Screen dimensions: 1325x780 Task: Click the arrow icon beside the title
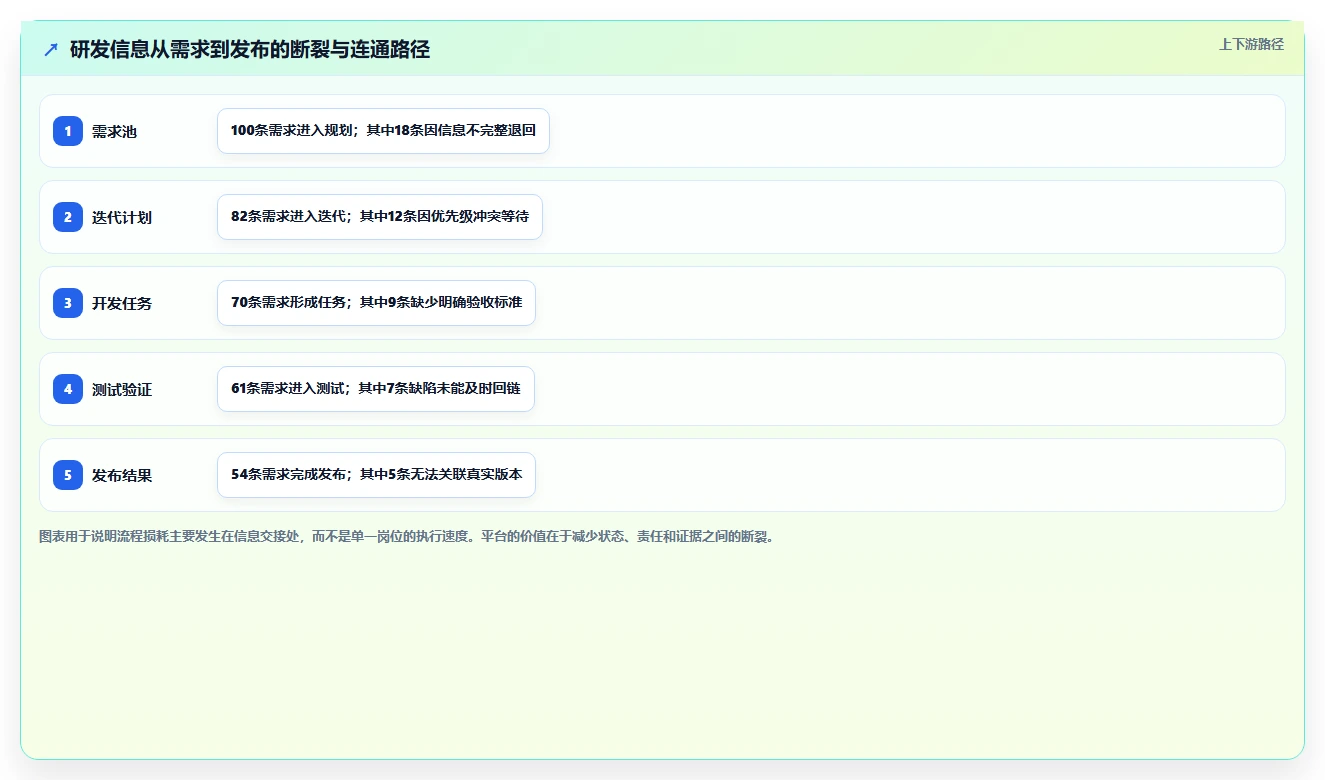point(51,49)
